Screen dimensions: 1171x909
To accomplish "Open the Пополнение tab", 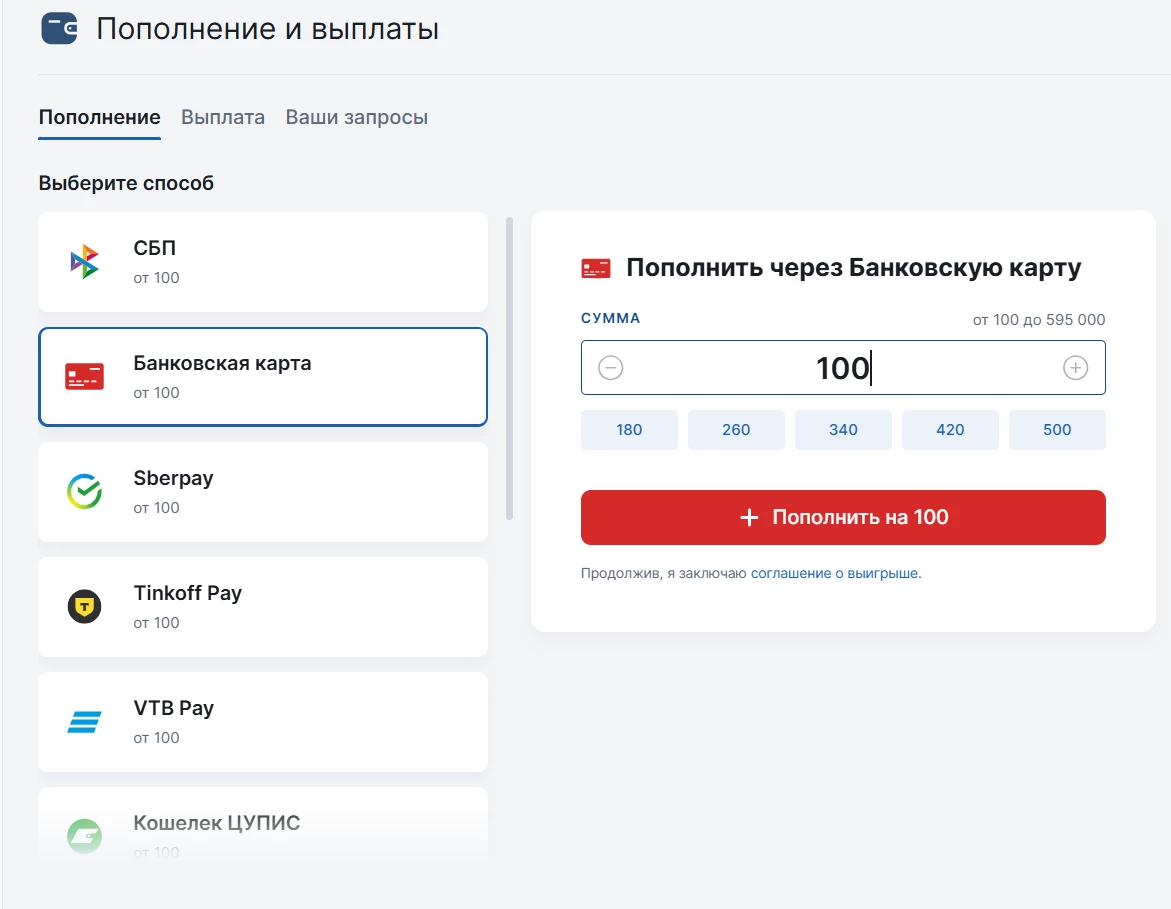I will (x=99, y=117).
